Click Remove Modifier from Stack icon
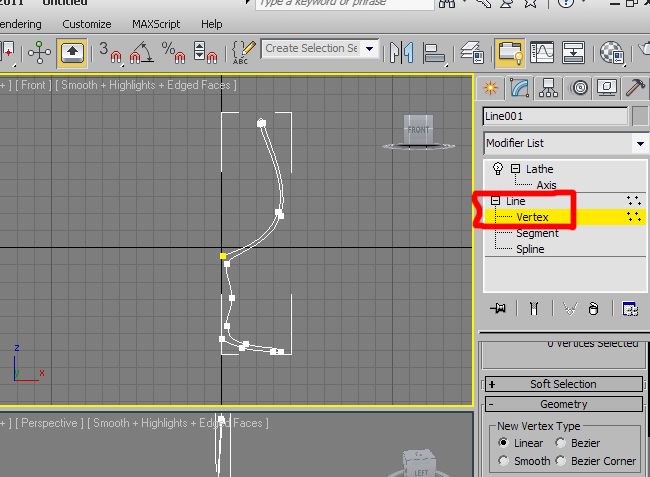 [x=593, y=308]
